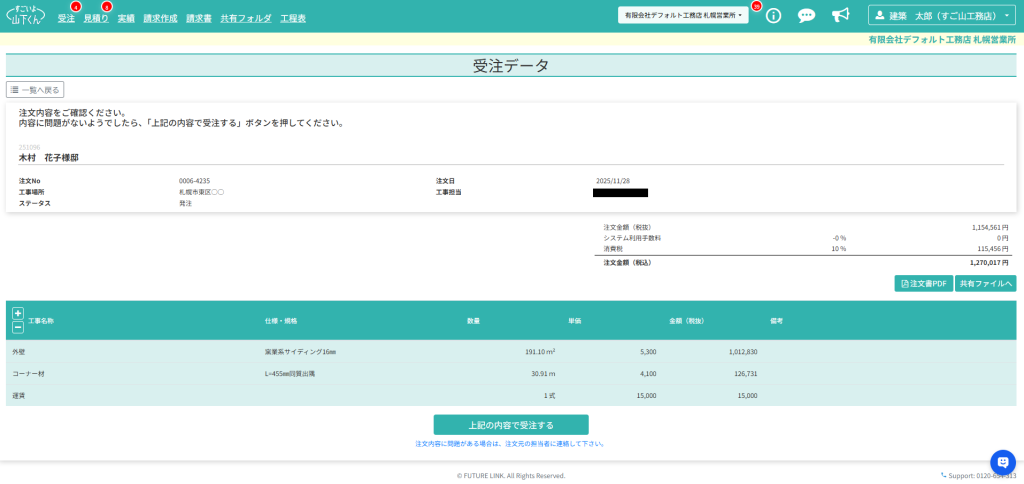Collapse all rows with the minus icon

pyautogui.click(x=18, y=327)
